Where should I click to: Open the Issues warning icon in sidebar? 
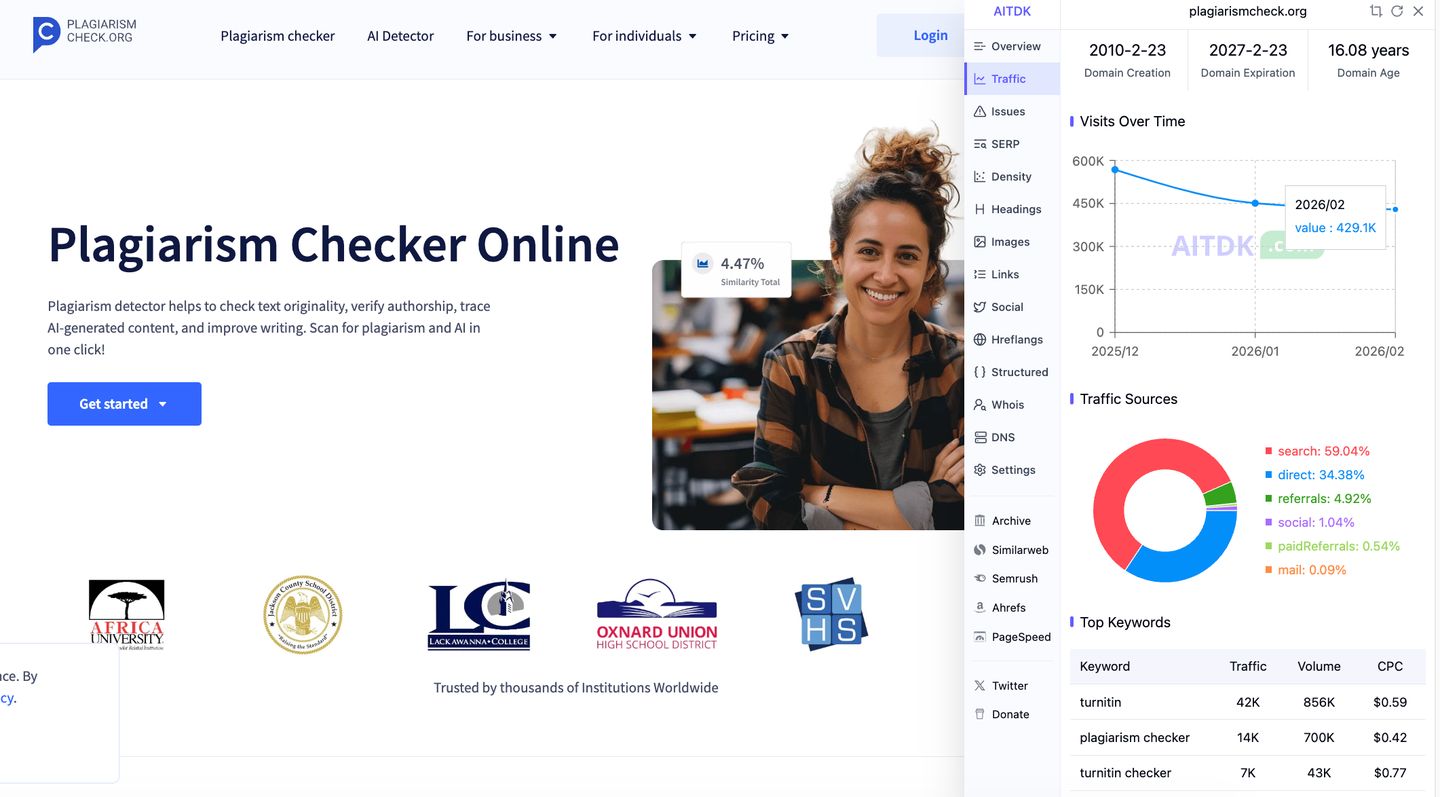[x=980, y=112]
